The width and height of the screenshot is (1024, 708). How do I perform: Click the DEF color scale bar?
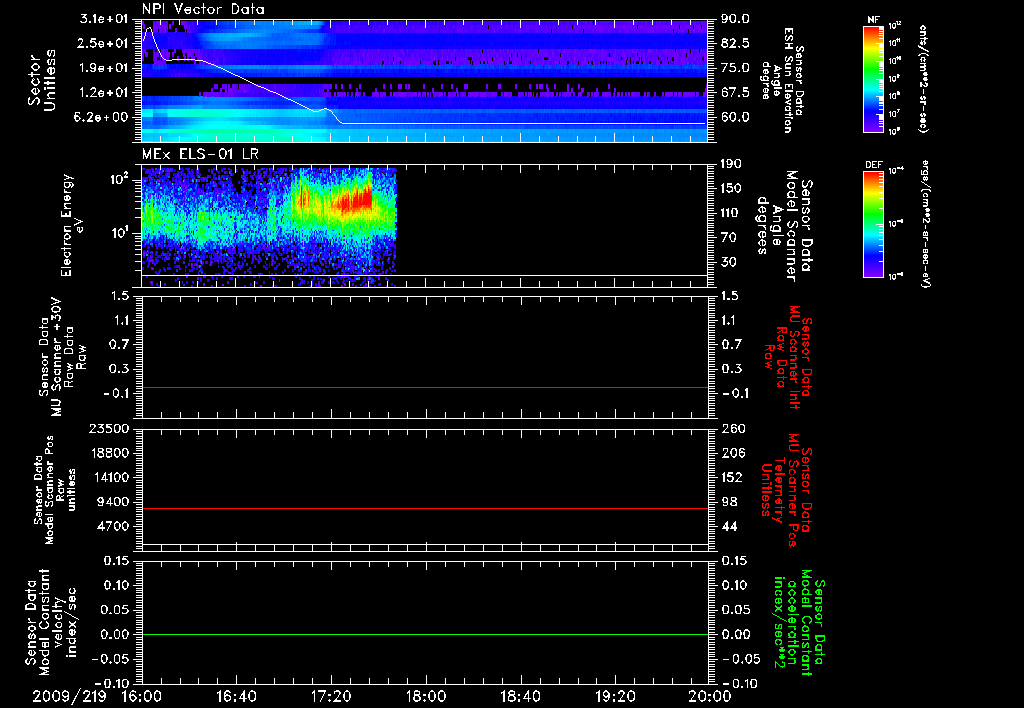[x=874, y=224]
